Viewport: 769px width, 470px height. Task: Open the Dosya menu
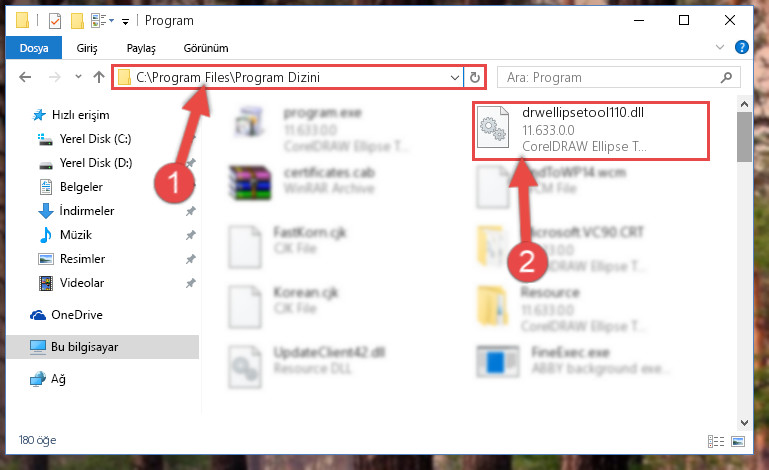[34, 48]
